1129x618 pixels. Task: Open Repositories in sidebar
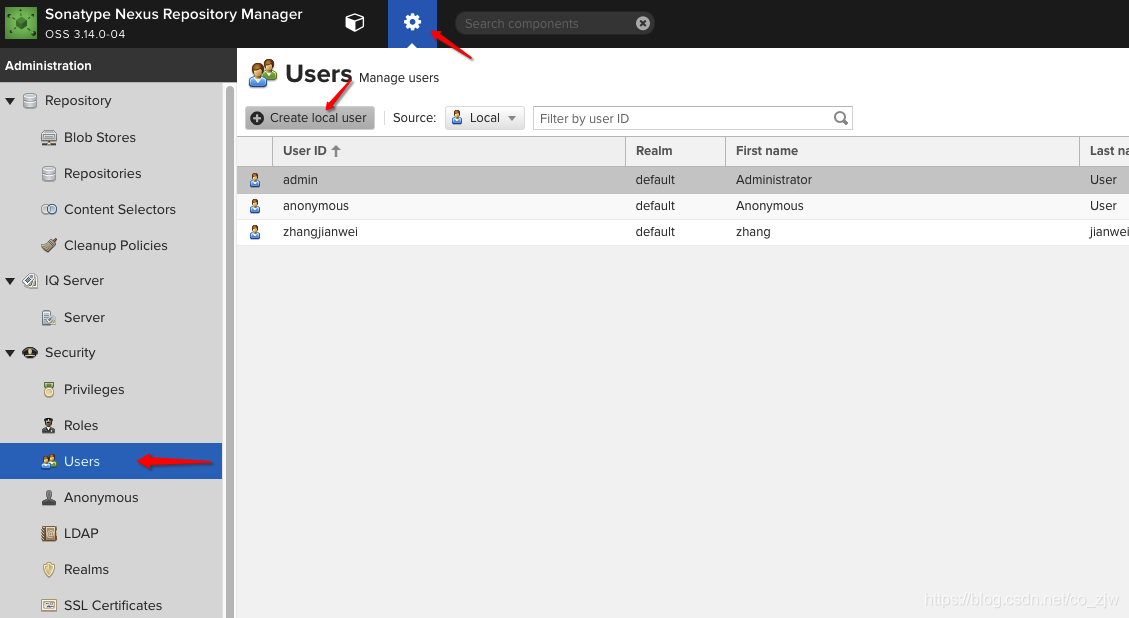111,174
